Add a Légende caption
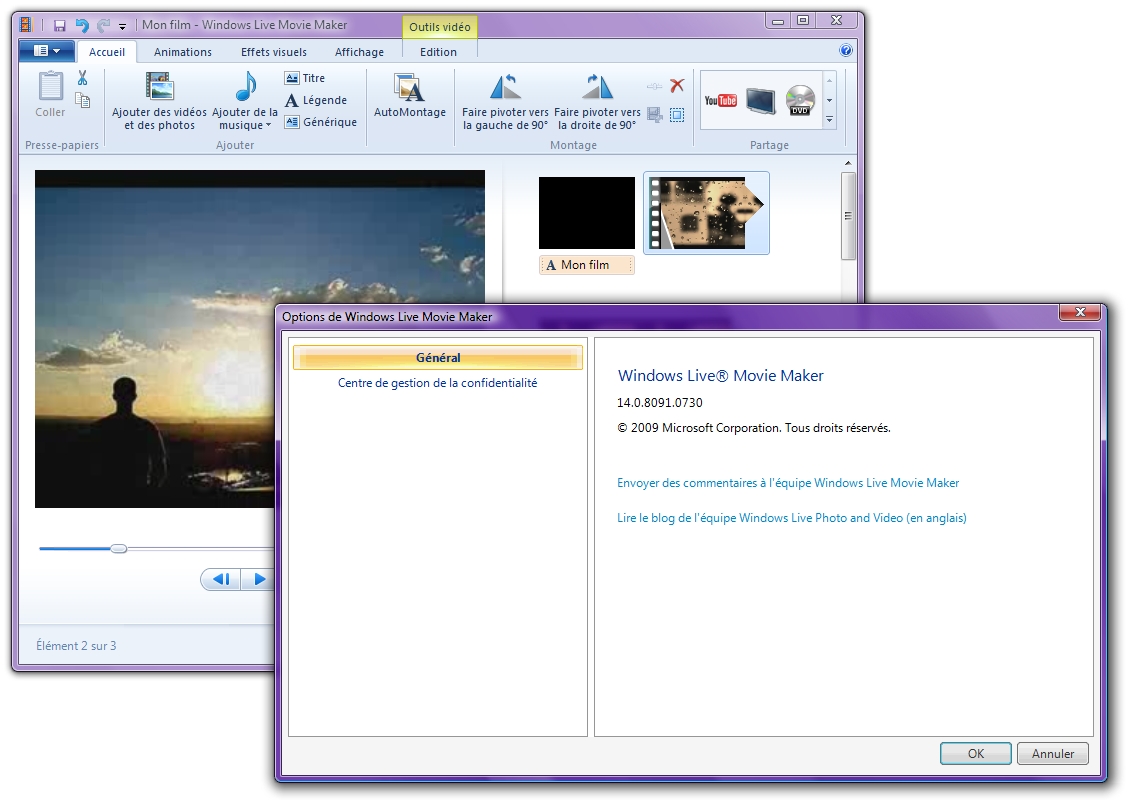 (316, 100)
